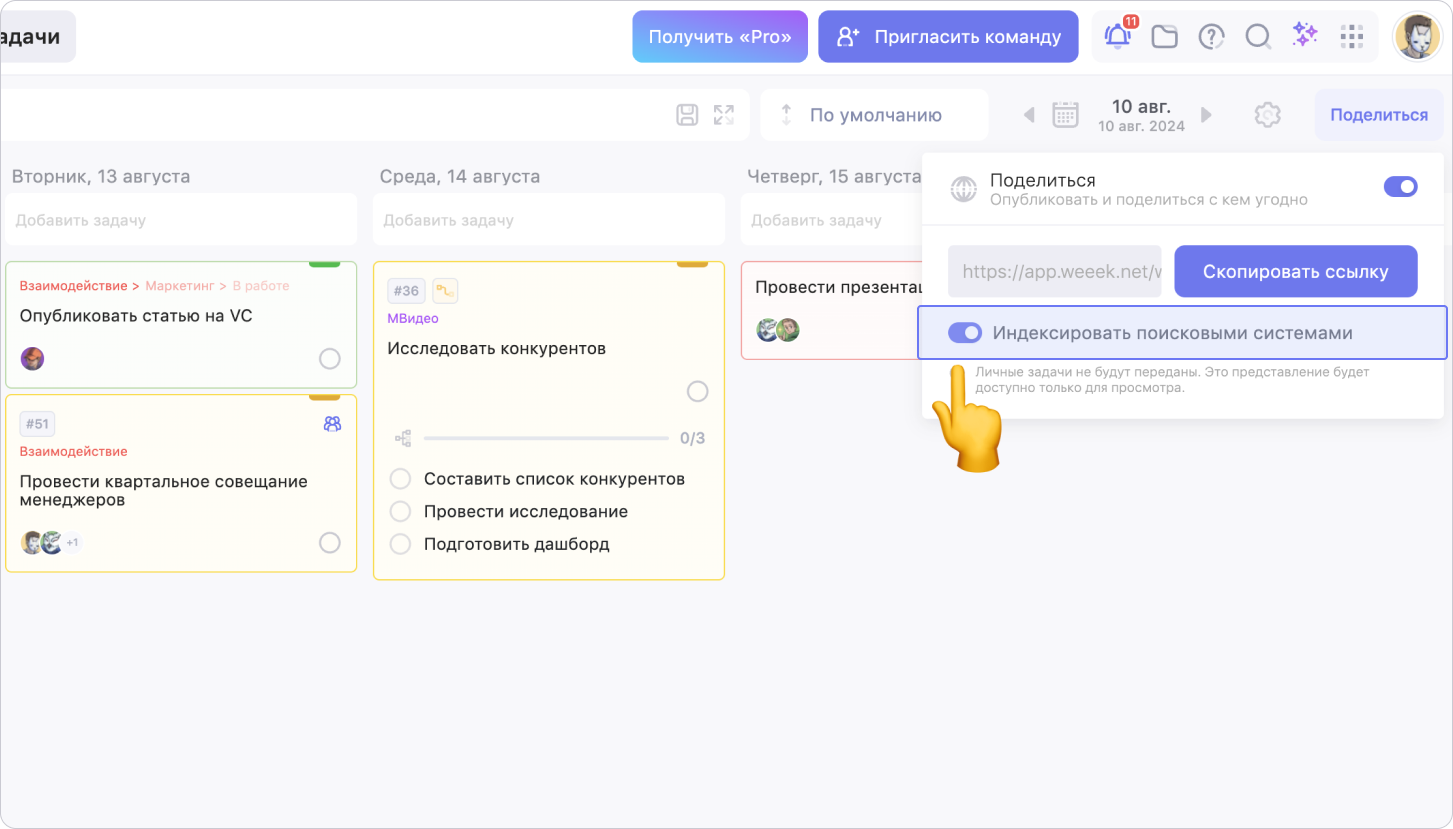Go to previous date with left arrow
This screenshot has width=1453, height=829.
pyautogui.click(x=1028, y=115)
